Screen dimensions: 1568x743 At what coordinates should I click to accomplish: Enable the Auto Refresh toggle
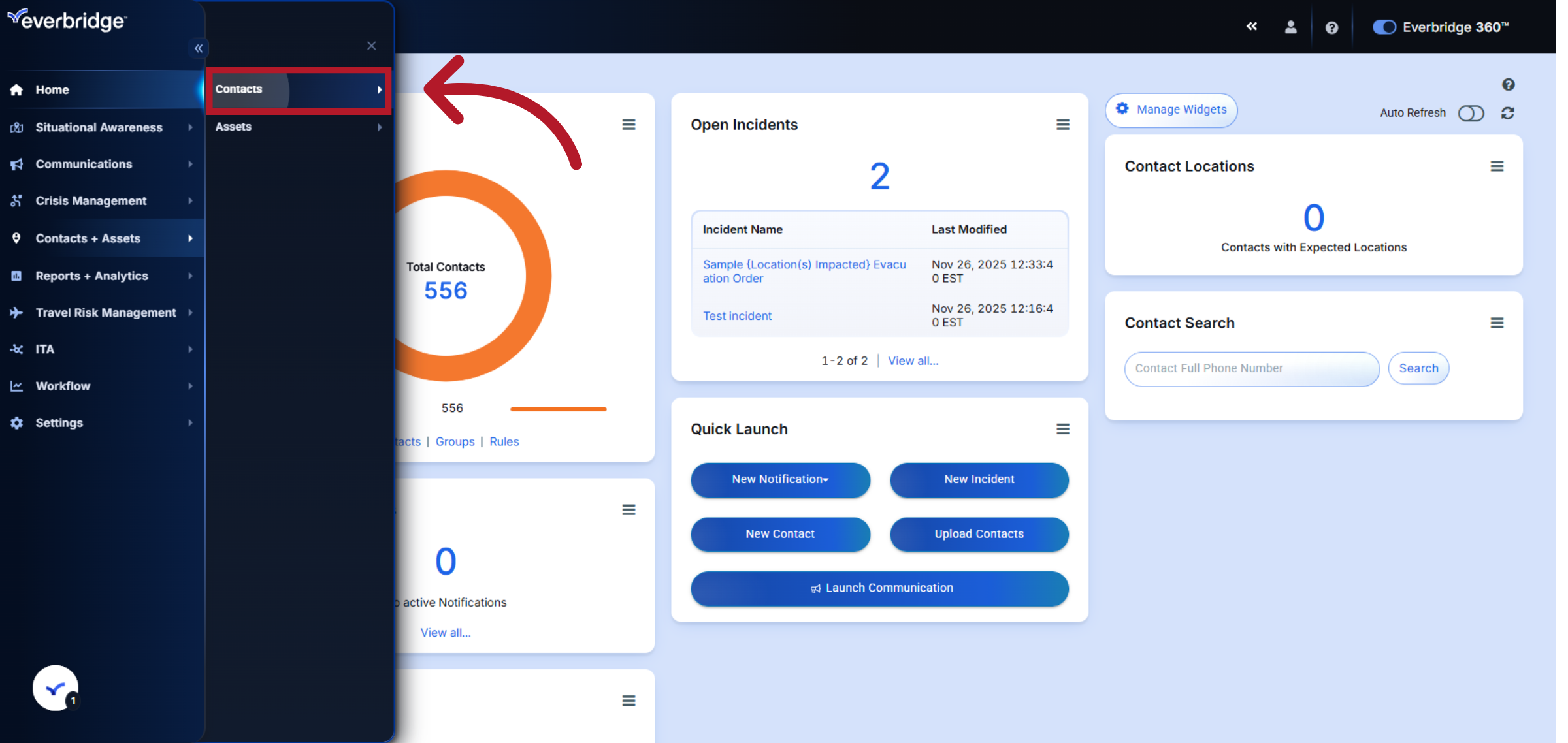pos(1471,113)
